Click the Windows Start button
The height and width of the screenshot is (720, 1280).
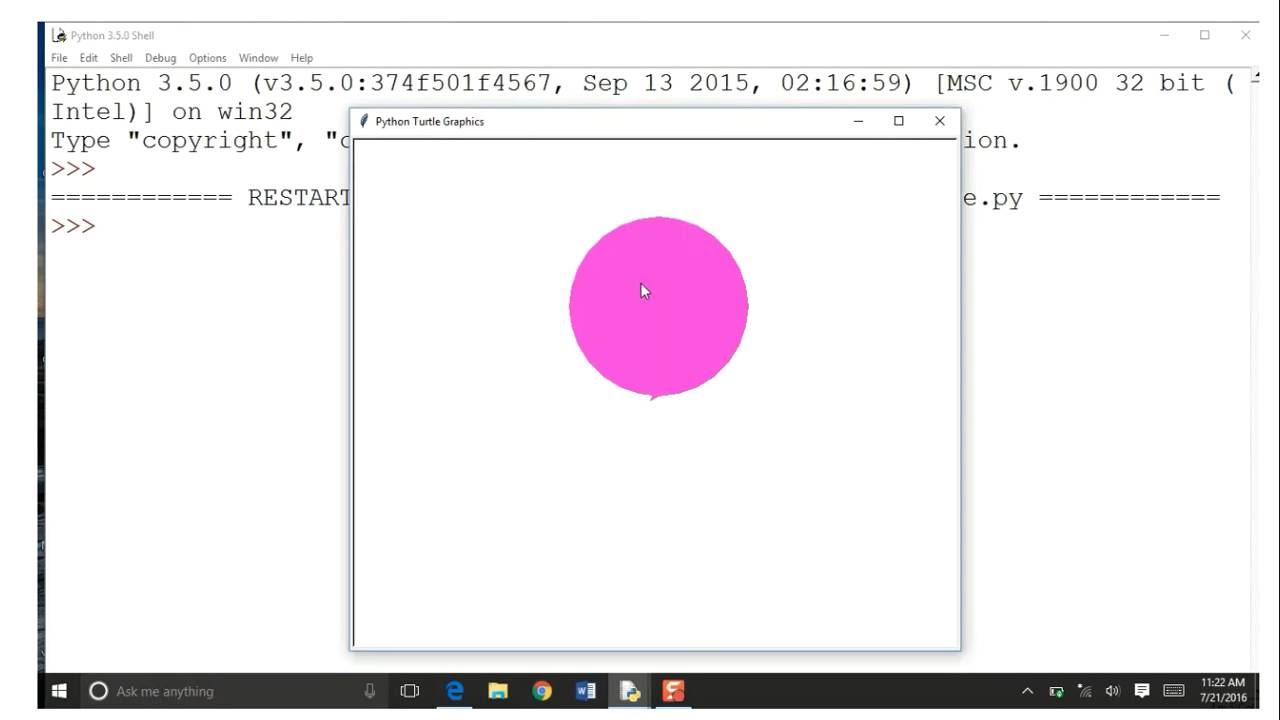[x=59, y=691]
